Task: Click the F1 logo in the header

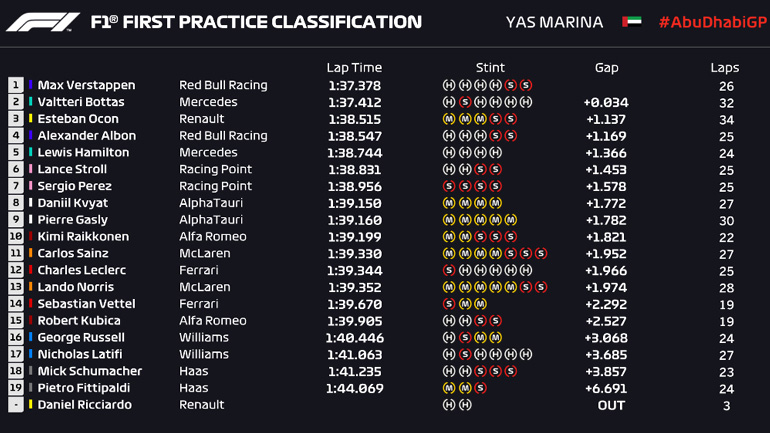Action: [x=42, y=22]
